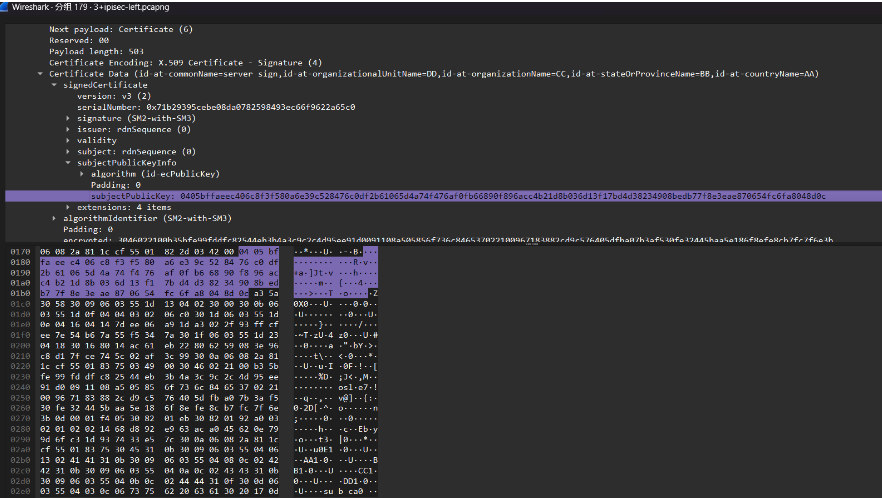This screenshot has width=882, height=498.
Task: Expand the extensions: 4 items node
Action: (68, 207)
